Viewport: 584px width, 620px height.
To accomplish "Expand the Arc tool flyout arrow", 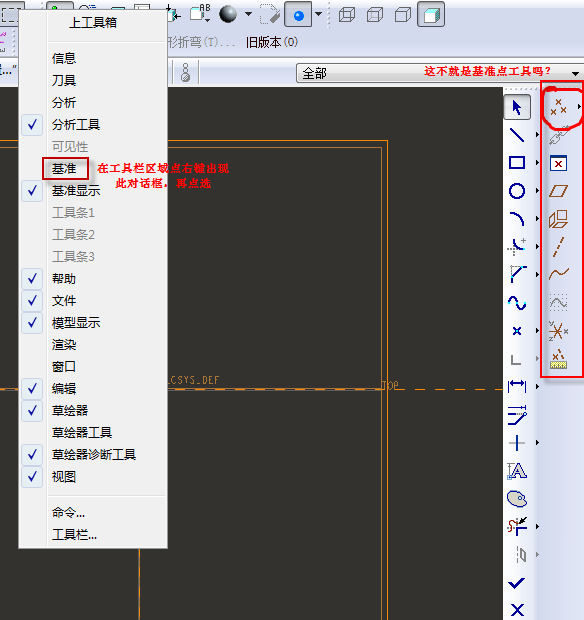I will 537,219.
